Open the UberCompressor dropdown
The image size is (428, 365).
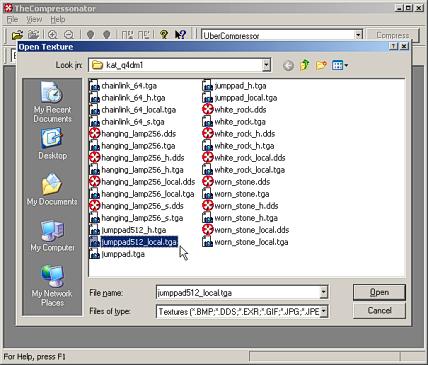pos(358,35)
